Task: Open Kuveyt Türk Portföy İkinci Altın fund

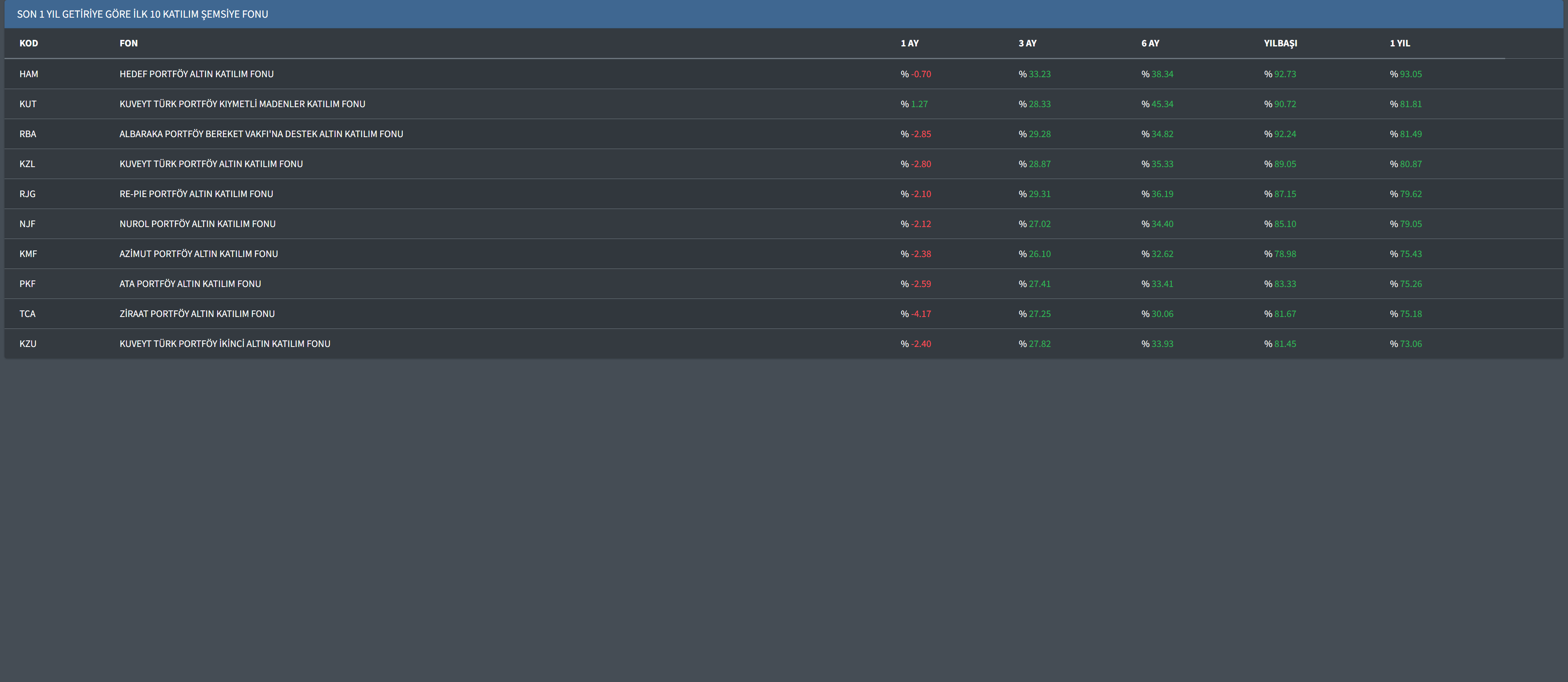Action: pos(225,344)
